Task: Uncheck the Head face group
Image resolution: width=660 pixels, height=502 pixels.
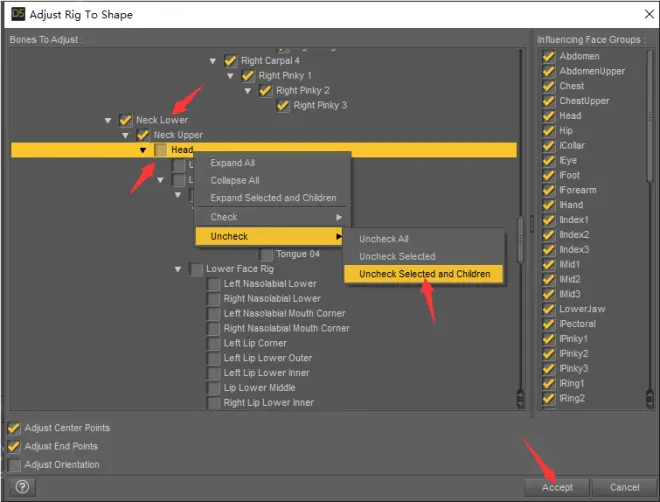Action: (548, 116)
